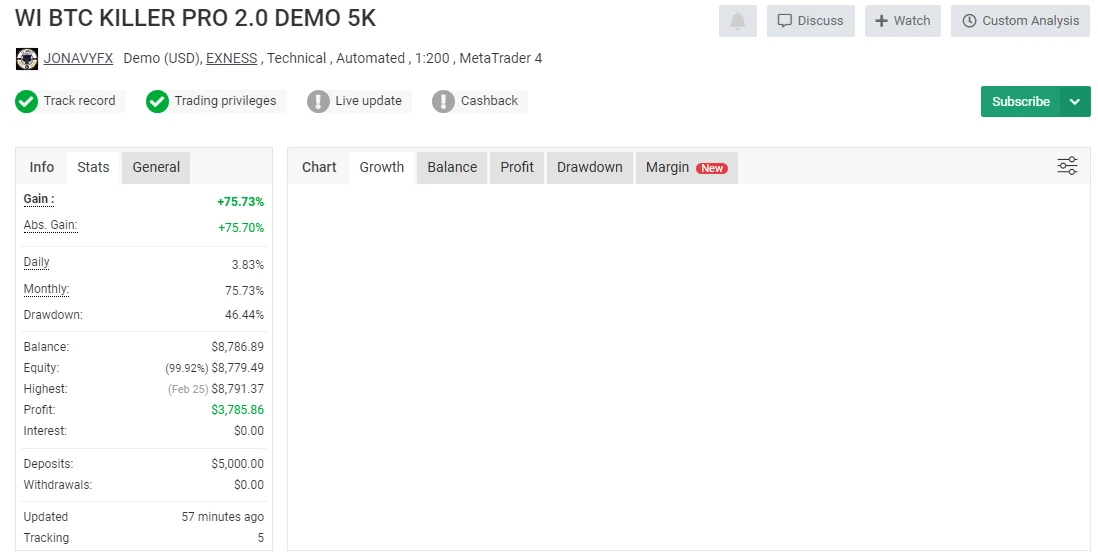Image resolution: width=1098 pixels, height=552 pixels.
Task: Open Custom Analysis
Action: point(1020,21)
